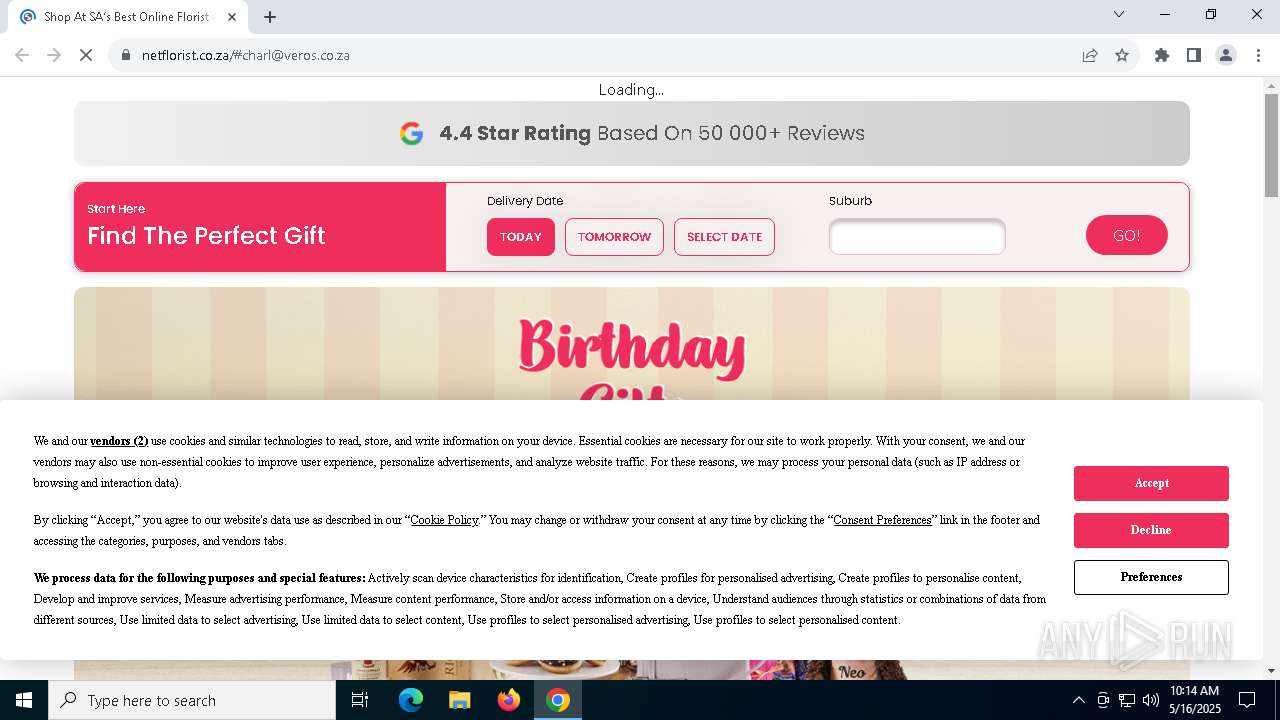
Task: Open Chrome three-dot menu
Action: 1258,55
